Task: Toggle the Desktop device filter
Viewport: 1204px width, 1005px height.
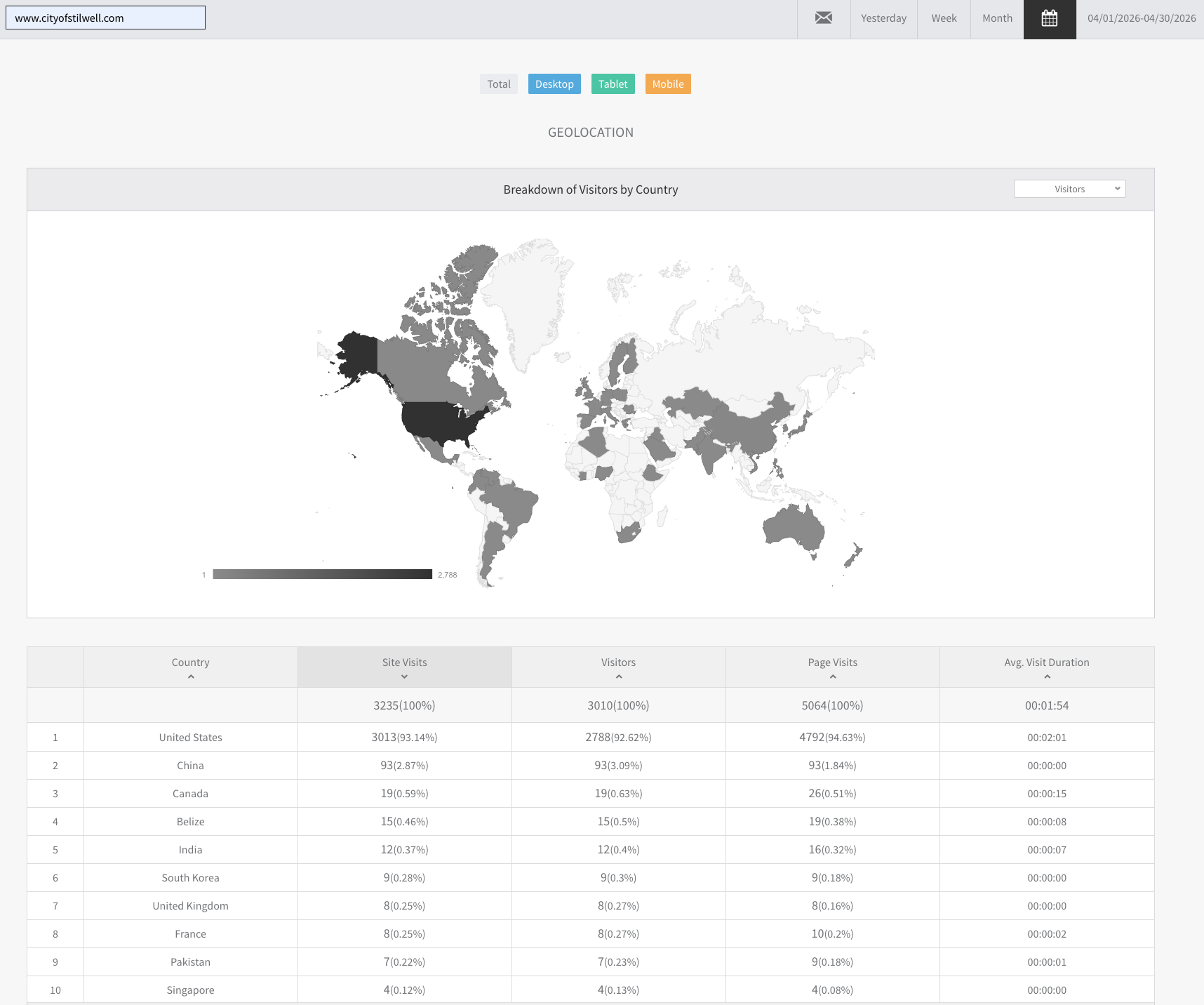Action: pos(554,84)
